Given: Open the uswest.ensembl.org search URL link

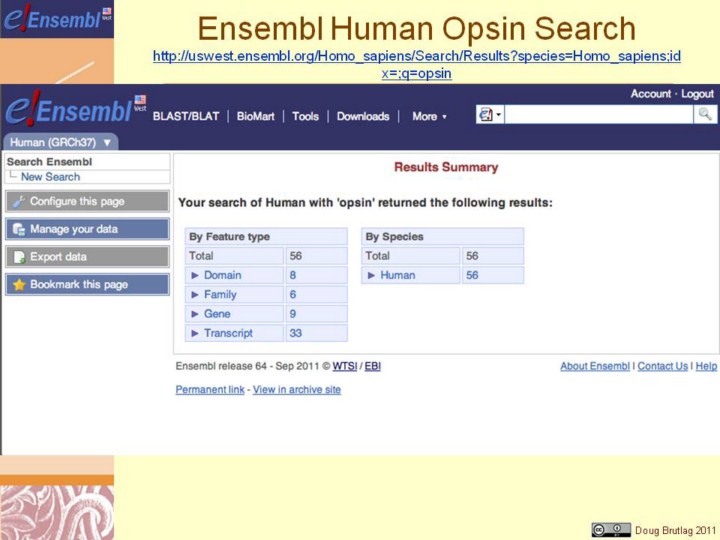Looking at the screenshot, I should click(x=416, y=64).
